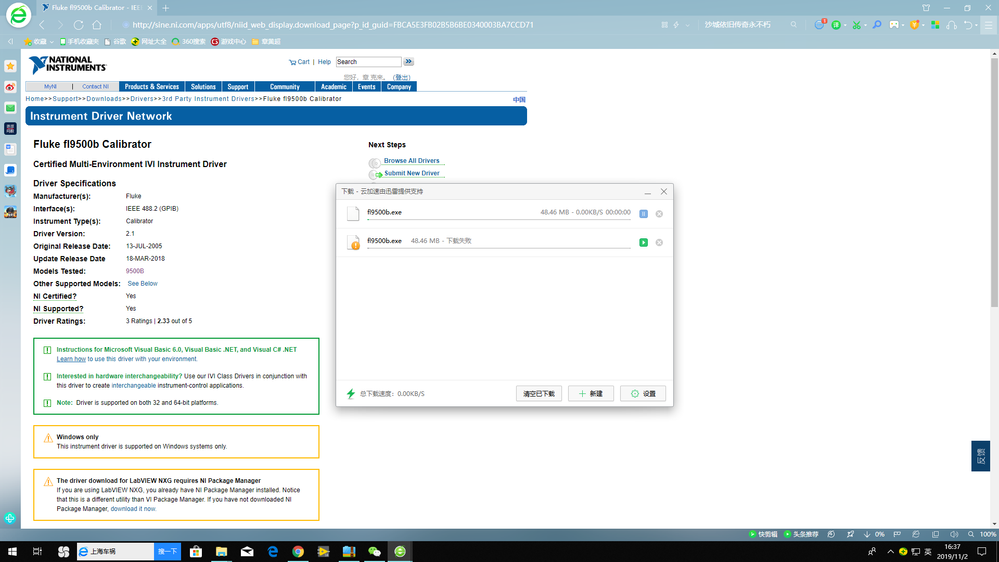The width and height of the screenshot is (999, 562).
Task: Click the National Instruments logo
Action: 67,64
